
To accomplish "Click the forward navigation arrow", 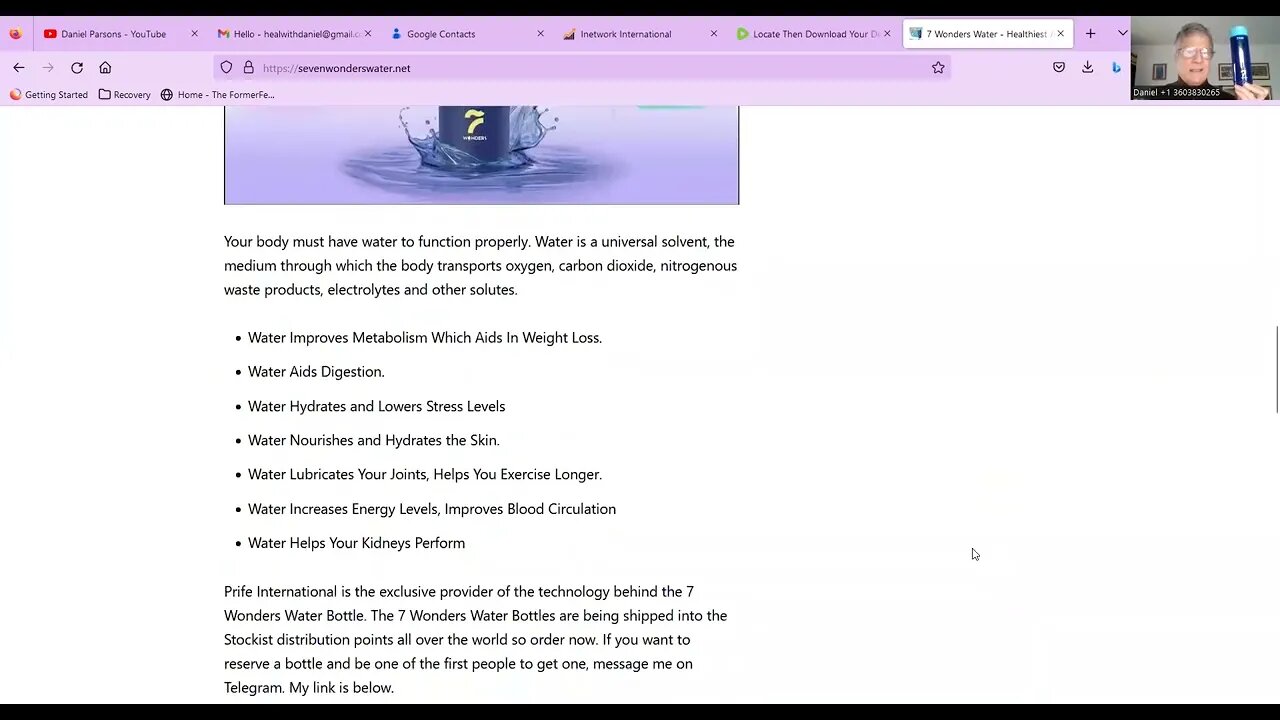I will click(48, 68).
